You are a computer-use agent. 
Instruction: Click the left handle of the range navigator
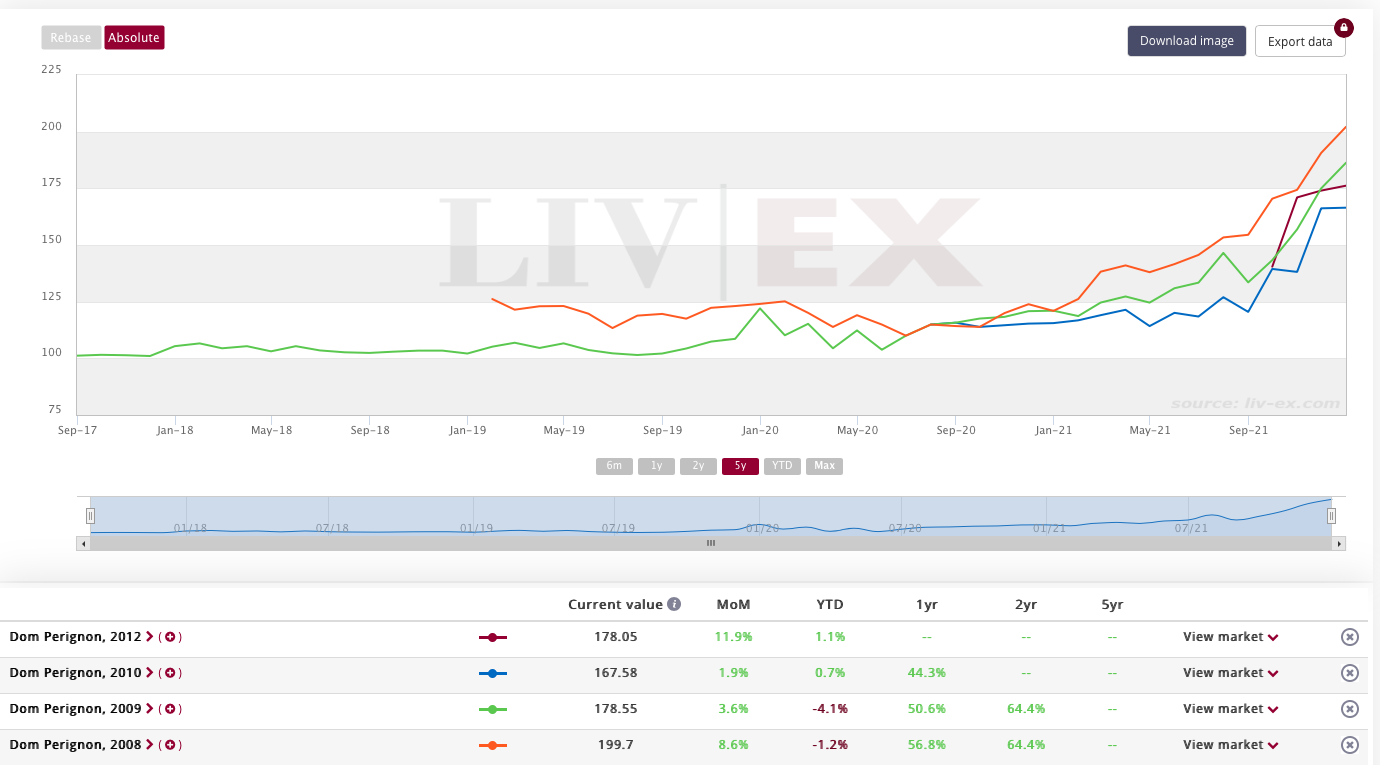click(90, 516)
